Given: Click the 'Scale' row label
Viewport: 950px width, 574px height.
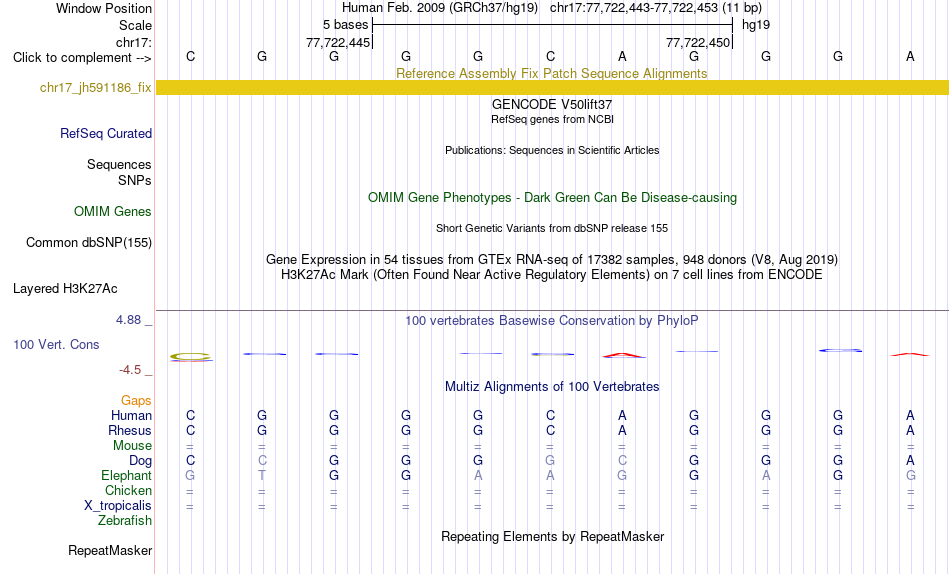Looking at the screenshot, I should [x=136, y=25].
